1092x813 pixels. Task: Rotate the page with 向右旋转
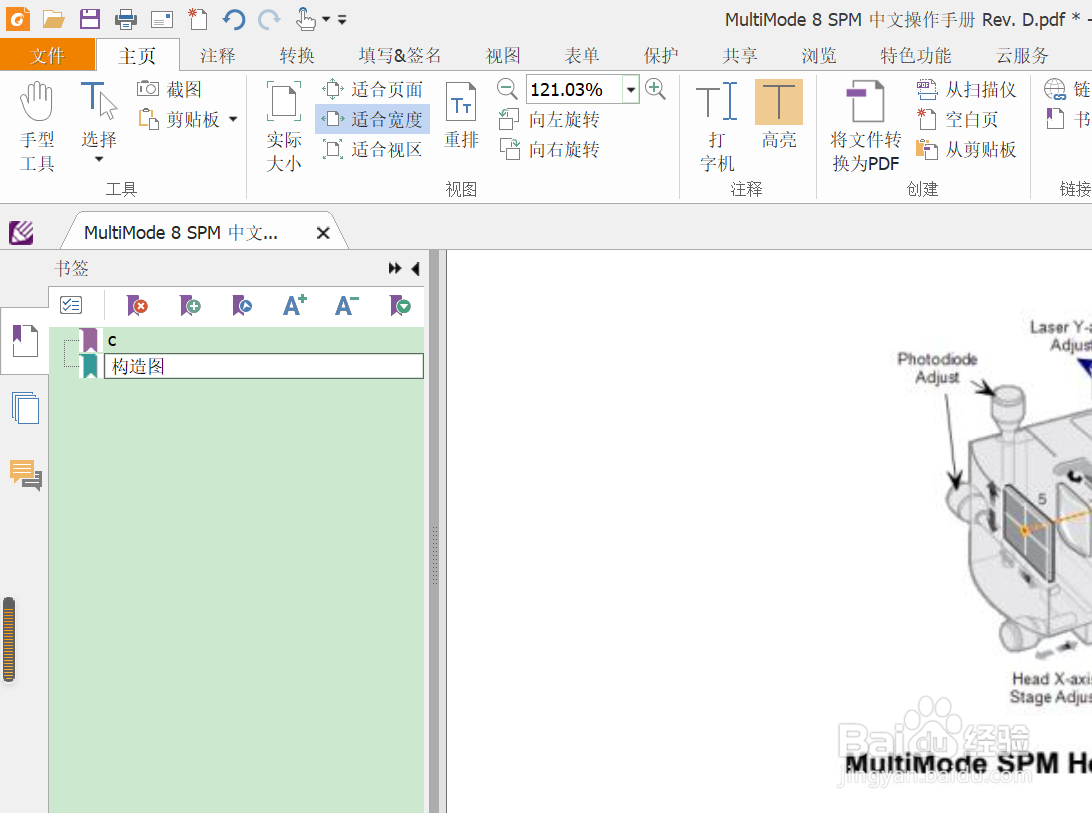coord(549,149)
